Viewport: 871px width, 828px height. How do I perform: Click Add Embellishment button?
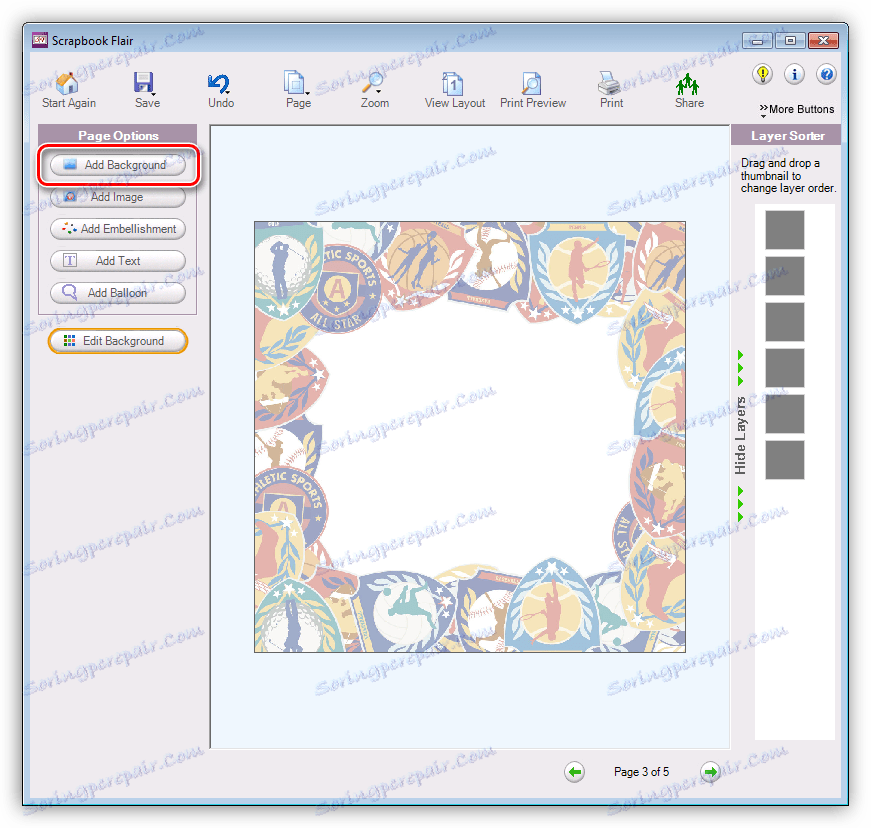click(118, 229)
